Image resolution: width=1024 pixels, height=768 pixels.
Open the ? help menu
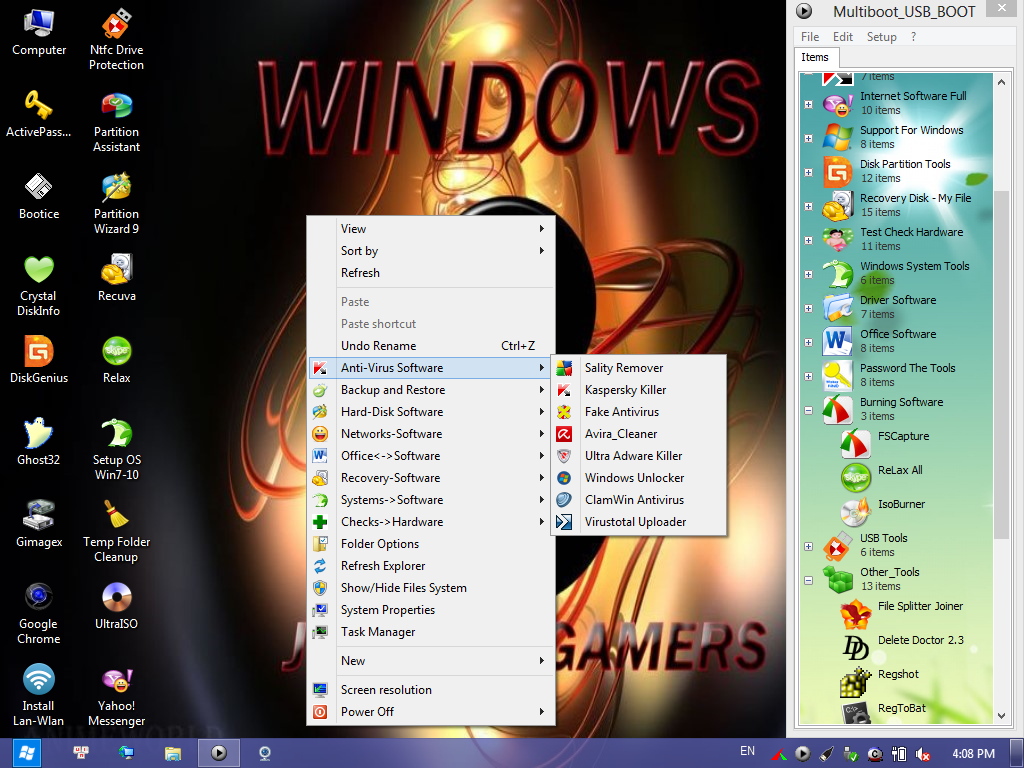tap(913, 37)
